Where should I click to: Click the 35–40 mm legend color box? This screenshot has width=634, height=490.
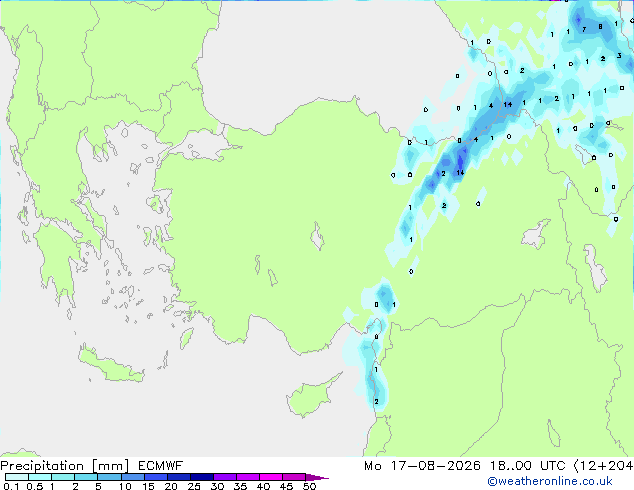point(247,477)
